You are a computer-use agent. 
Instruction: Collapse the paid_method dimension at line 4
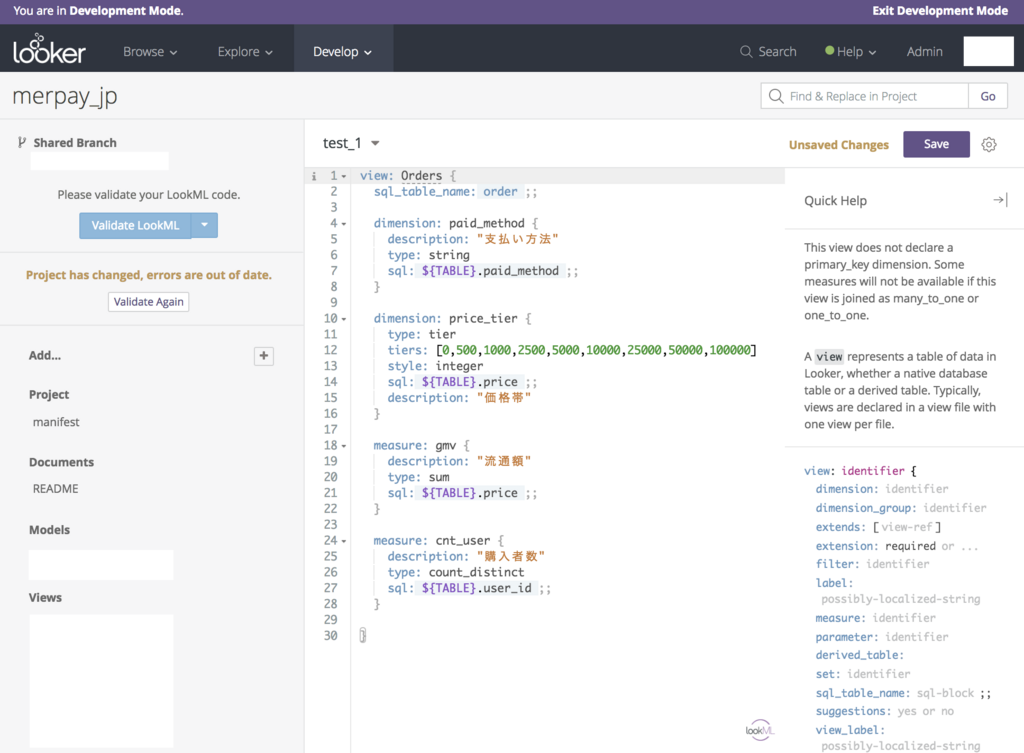click(344, 224)
